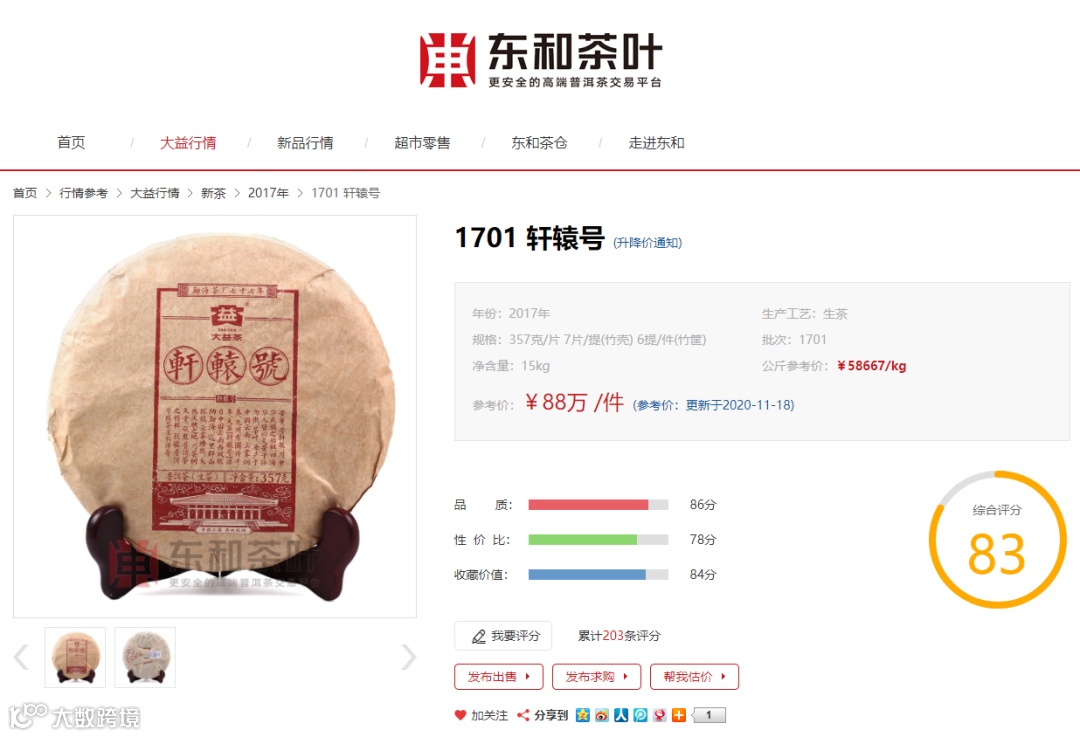Share via Tencent Weibo icon

641,715
